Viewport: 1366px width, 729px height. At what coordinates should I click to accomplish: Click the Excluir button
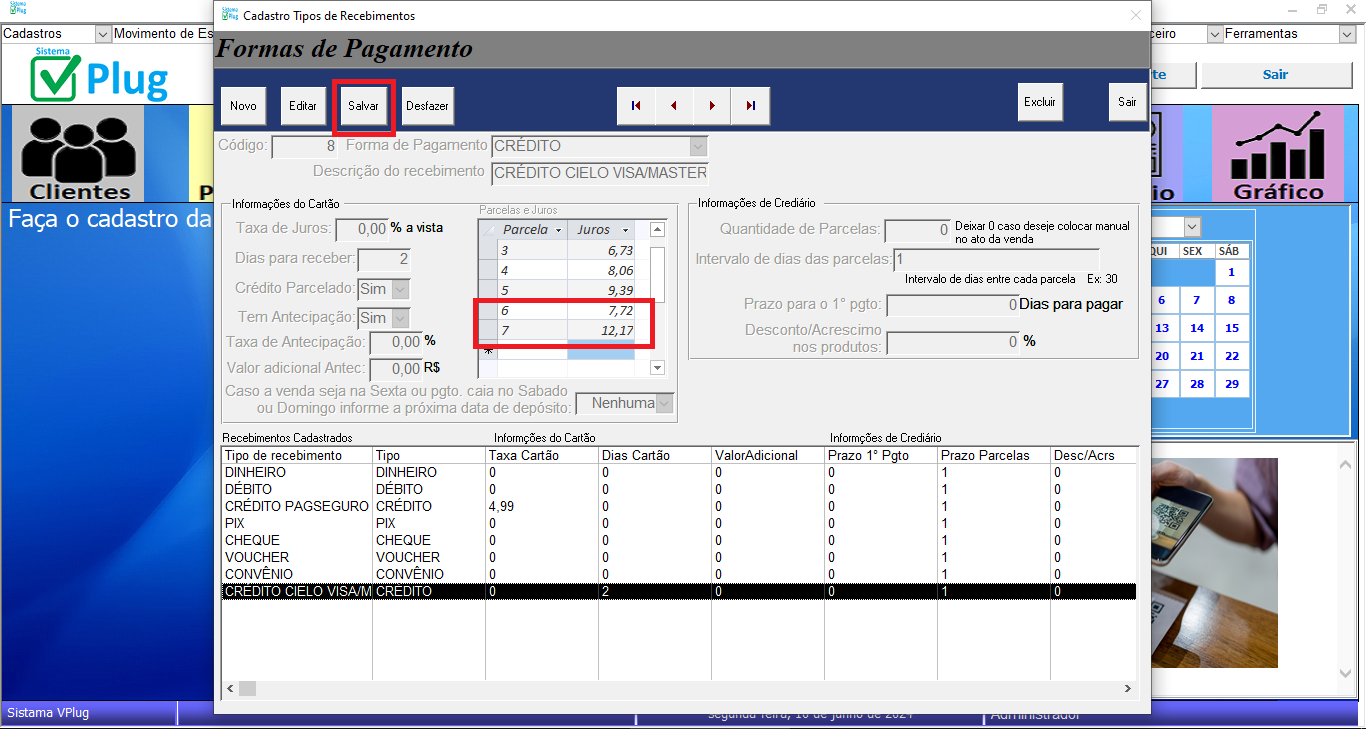pos(1040,102)
